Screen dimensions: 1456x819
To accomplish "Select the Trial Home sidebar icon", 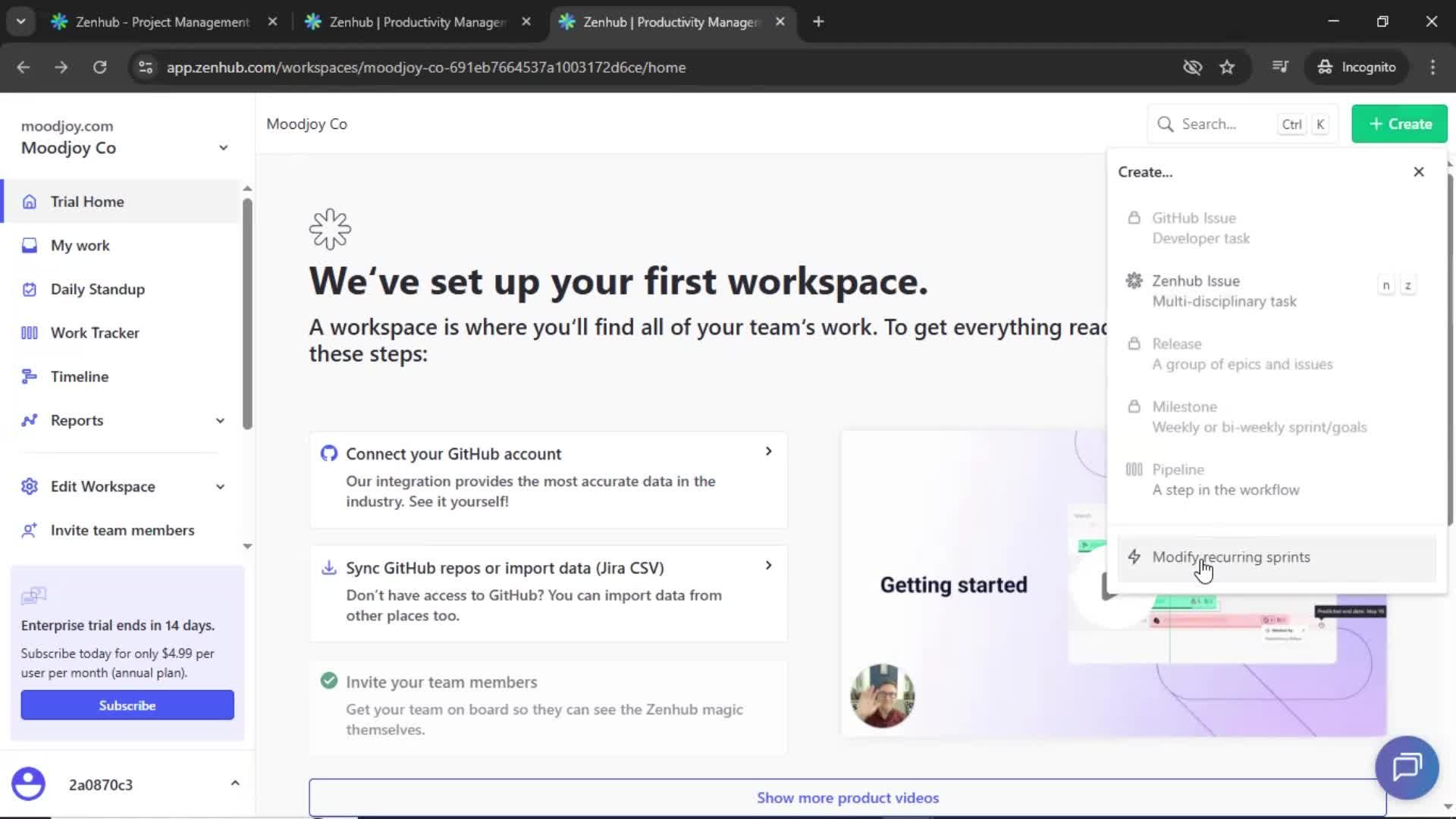I will 29,201.
